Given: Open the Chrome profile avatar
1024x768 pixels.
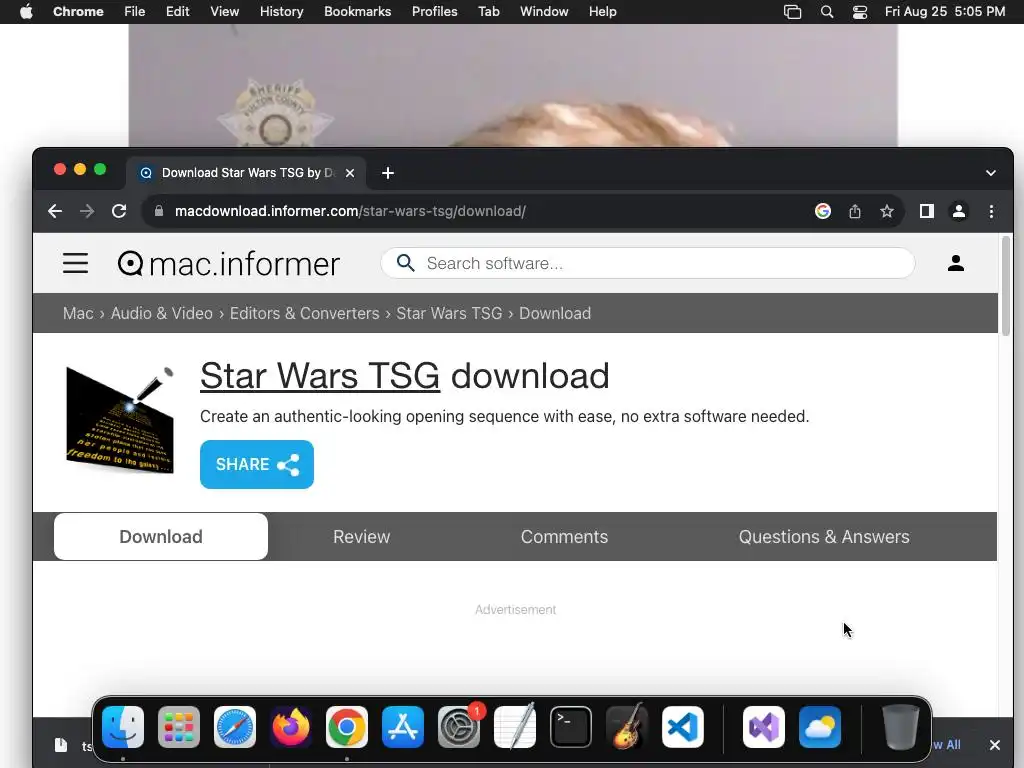Looking at the screenshot, I should (x=959, y=211).
